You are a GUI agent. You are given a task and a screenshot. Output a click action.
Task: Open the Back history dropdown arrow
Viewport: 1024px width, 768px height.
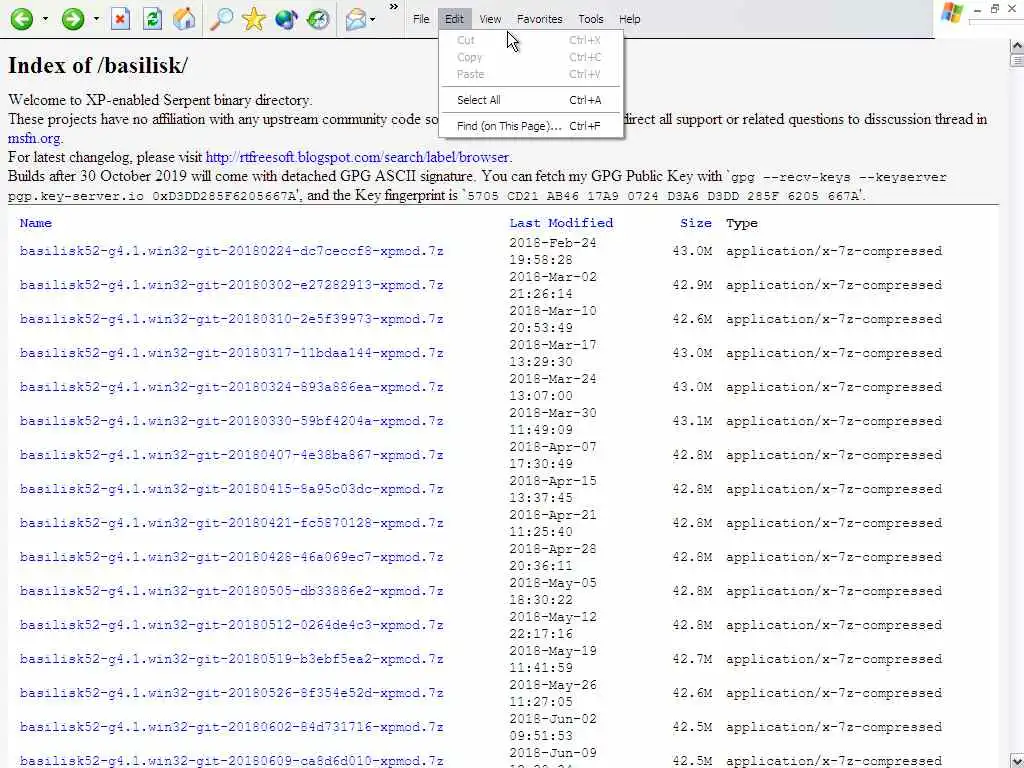(45, 19)
